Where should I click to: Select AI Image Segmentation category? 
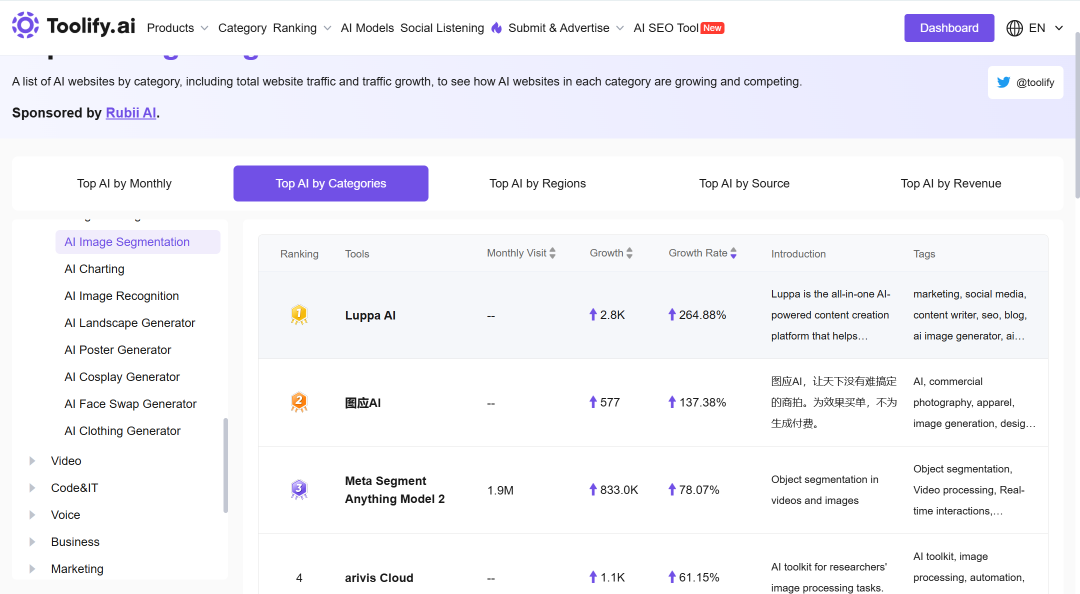(x=138, y=242)
